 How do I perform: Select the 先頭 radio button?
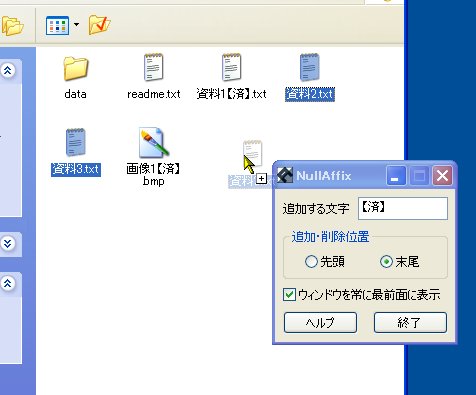click(x=311, y=262)
